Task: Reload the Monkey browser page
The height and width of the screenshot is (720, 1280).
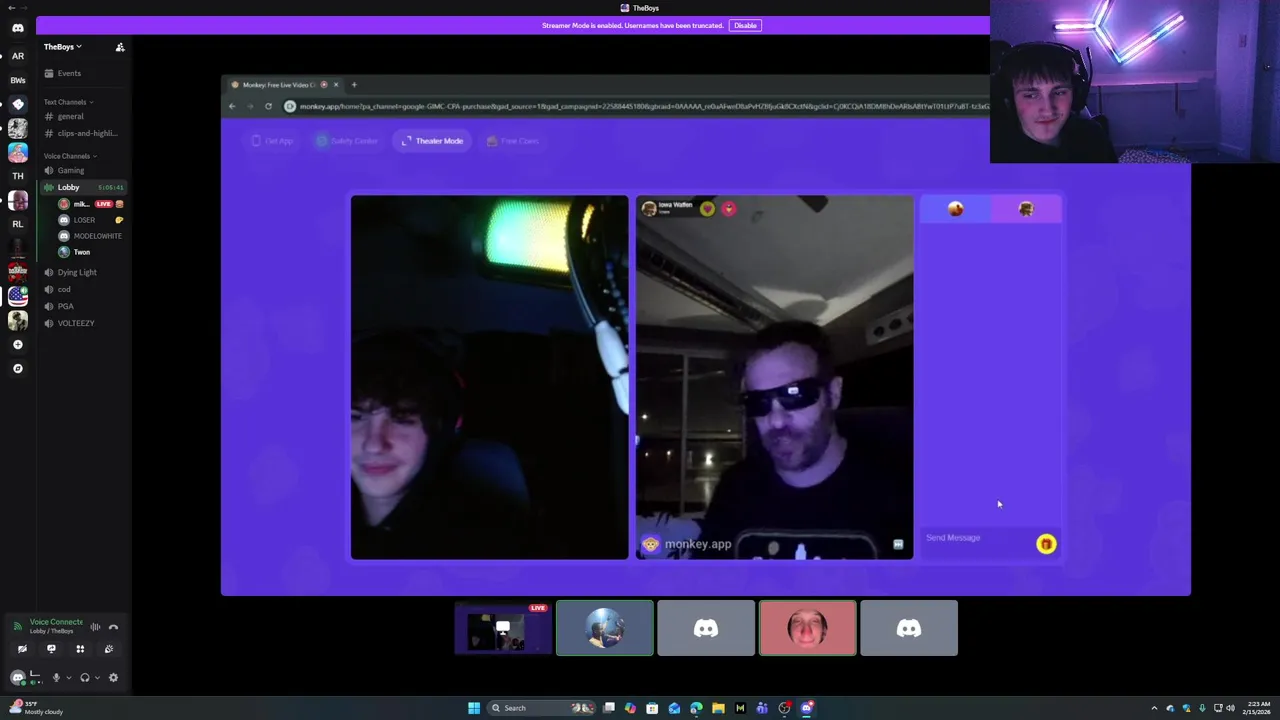Action: coord(268,106)
